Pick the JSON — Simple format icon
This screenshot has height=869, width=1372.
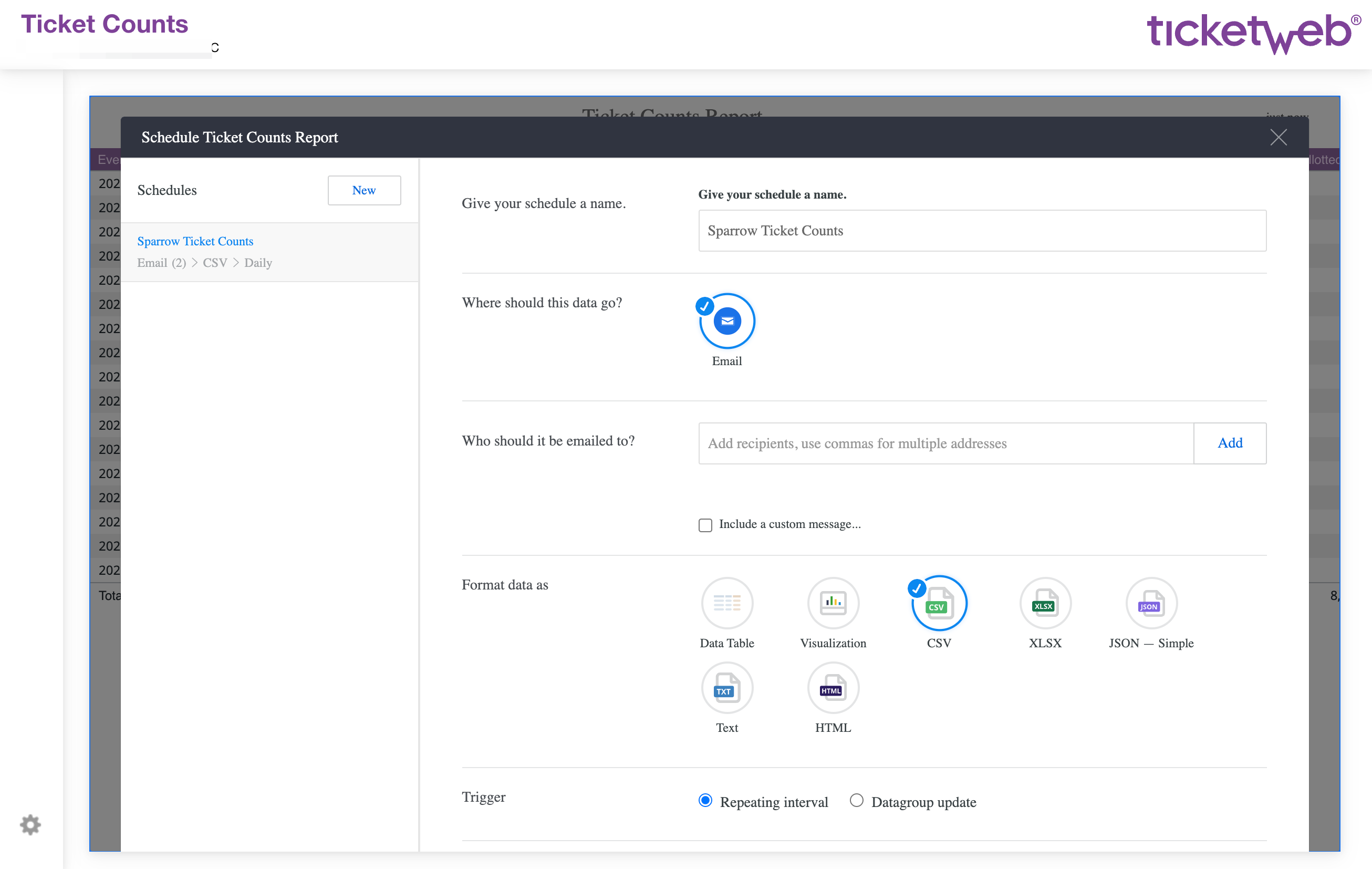click(1151, 603)
